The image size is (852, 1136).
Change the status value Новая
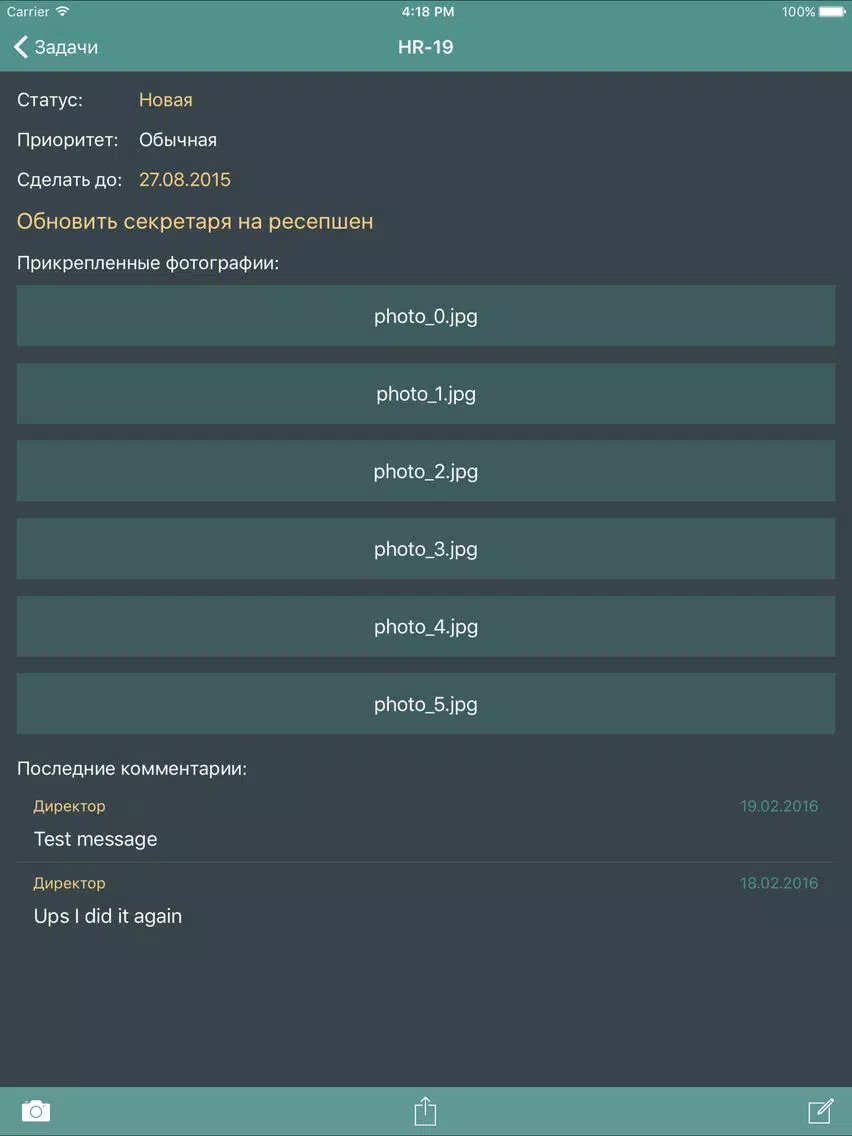pos(166,100)
